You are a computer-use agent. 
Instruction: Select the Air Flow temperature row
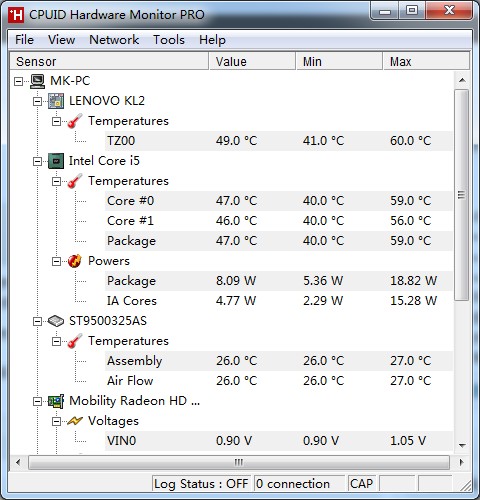(x=279, y=381)
